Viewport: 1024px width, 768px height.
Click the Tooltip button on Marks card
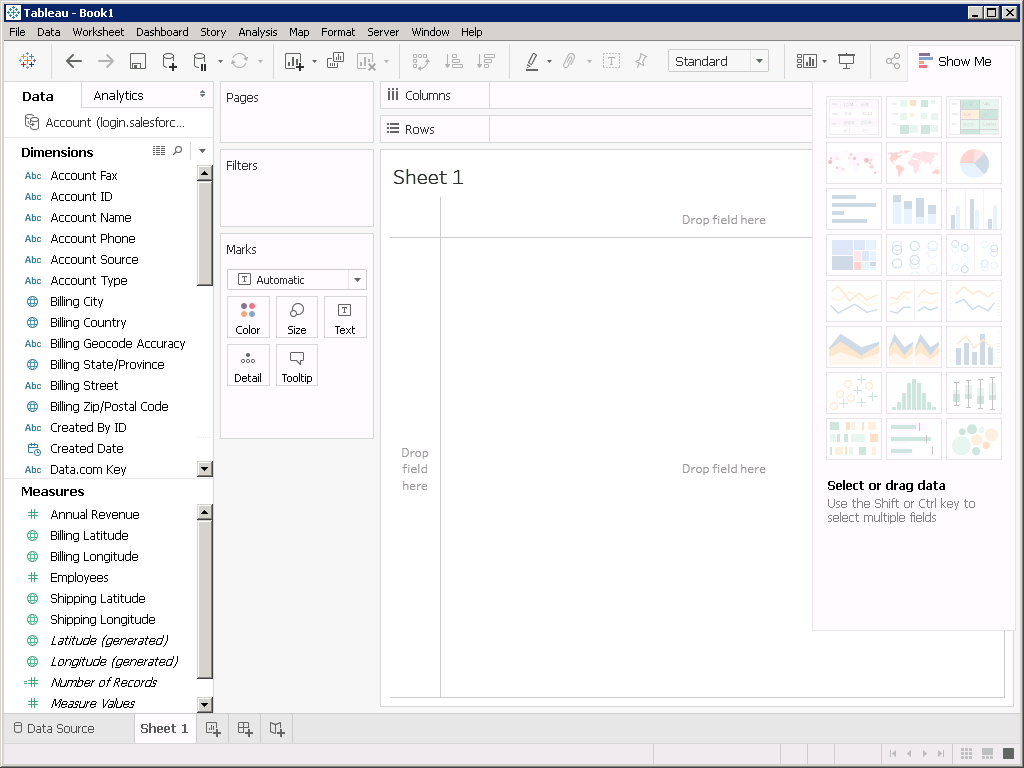click(x=297, y=365)
